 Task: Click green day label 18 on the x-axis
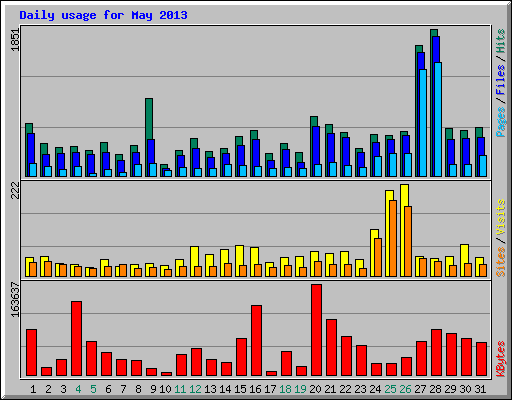pos(285,389)
